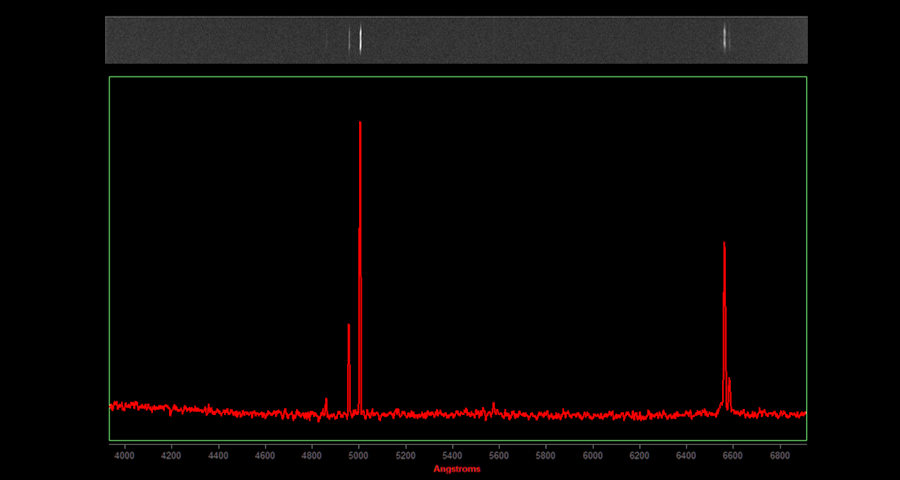
Task: Click the 5600 label on the axis
Action: click(x=499, y=456)
